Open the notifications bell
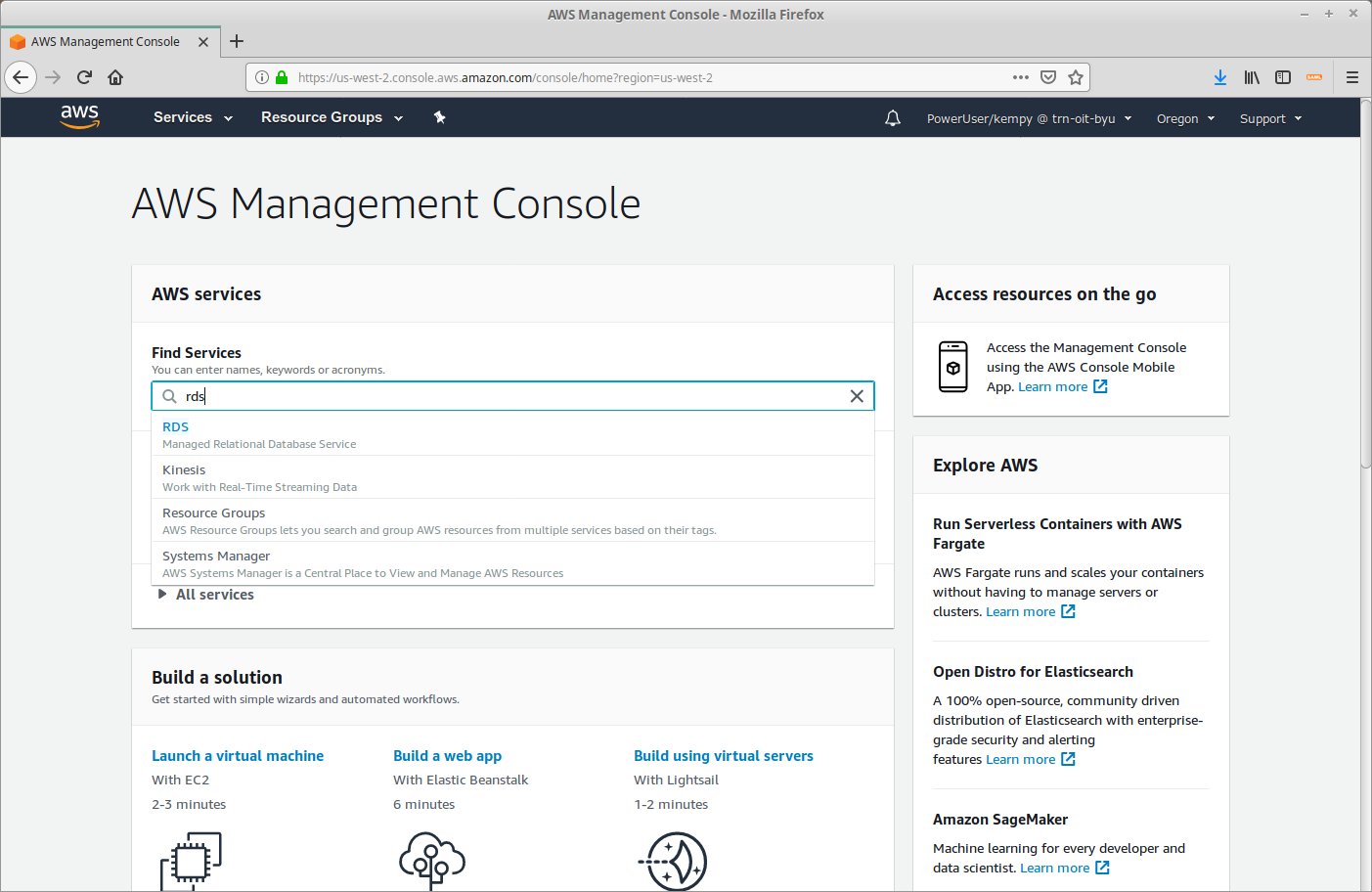The width and height of the screenshot is (1372, 892). pyautogui.click(x=893, y=118)
